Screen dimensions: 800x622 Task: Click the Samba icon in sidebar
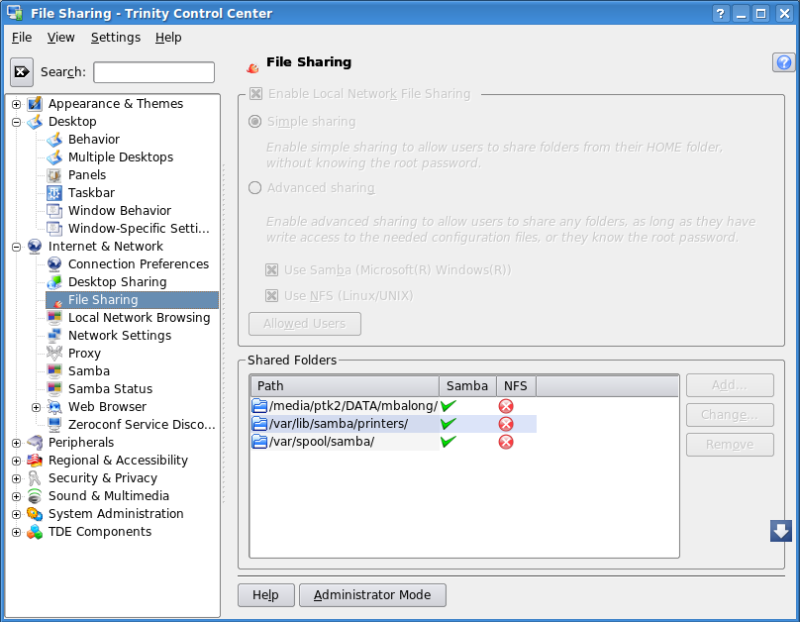[x=54, y=371]
